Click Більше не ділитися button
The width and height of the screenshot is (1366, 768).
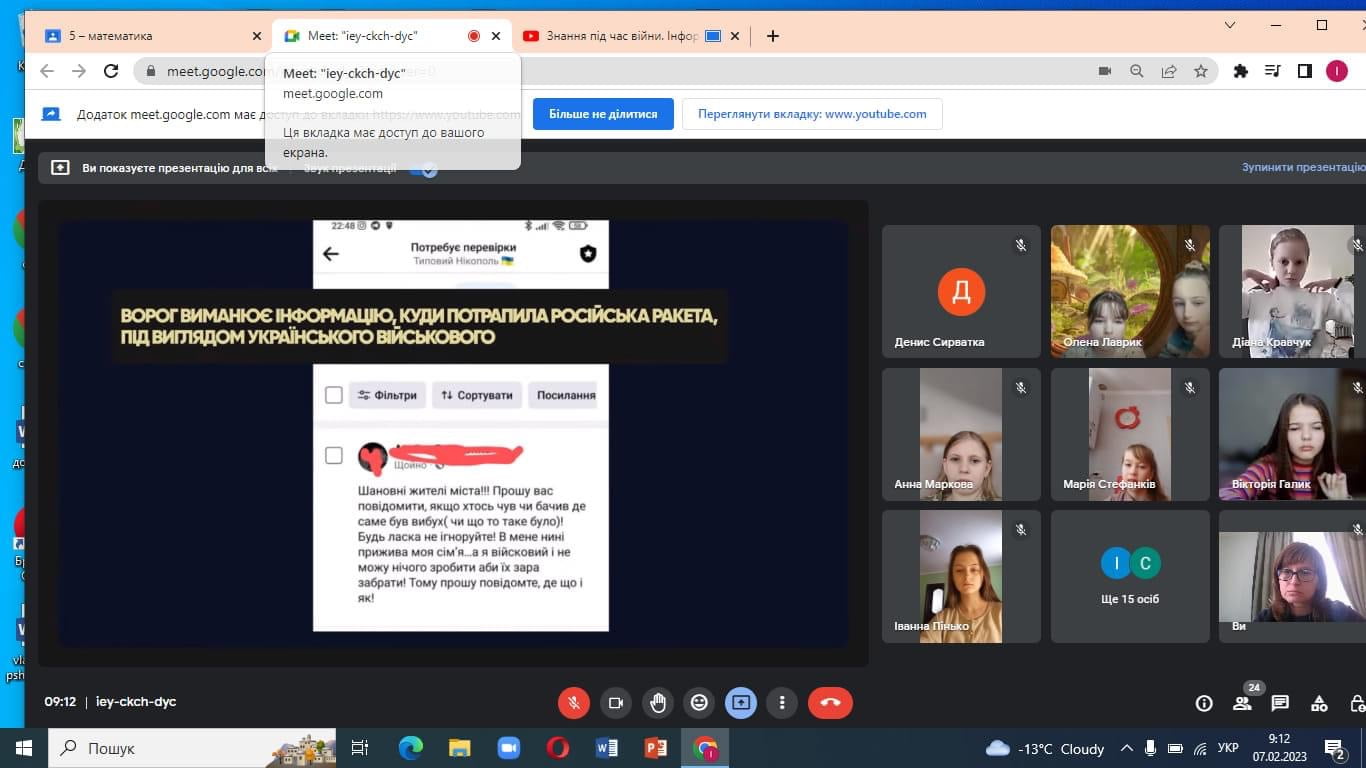click(x=603, y=114)
